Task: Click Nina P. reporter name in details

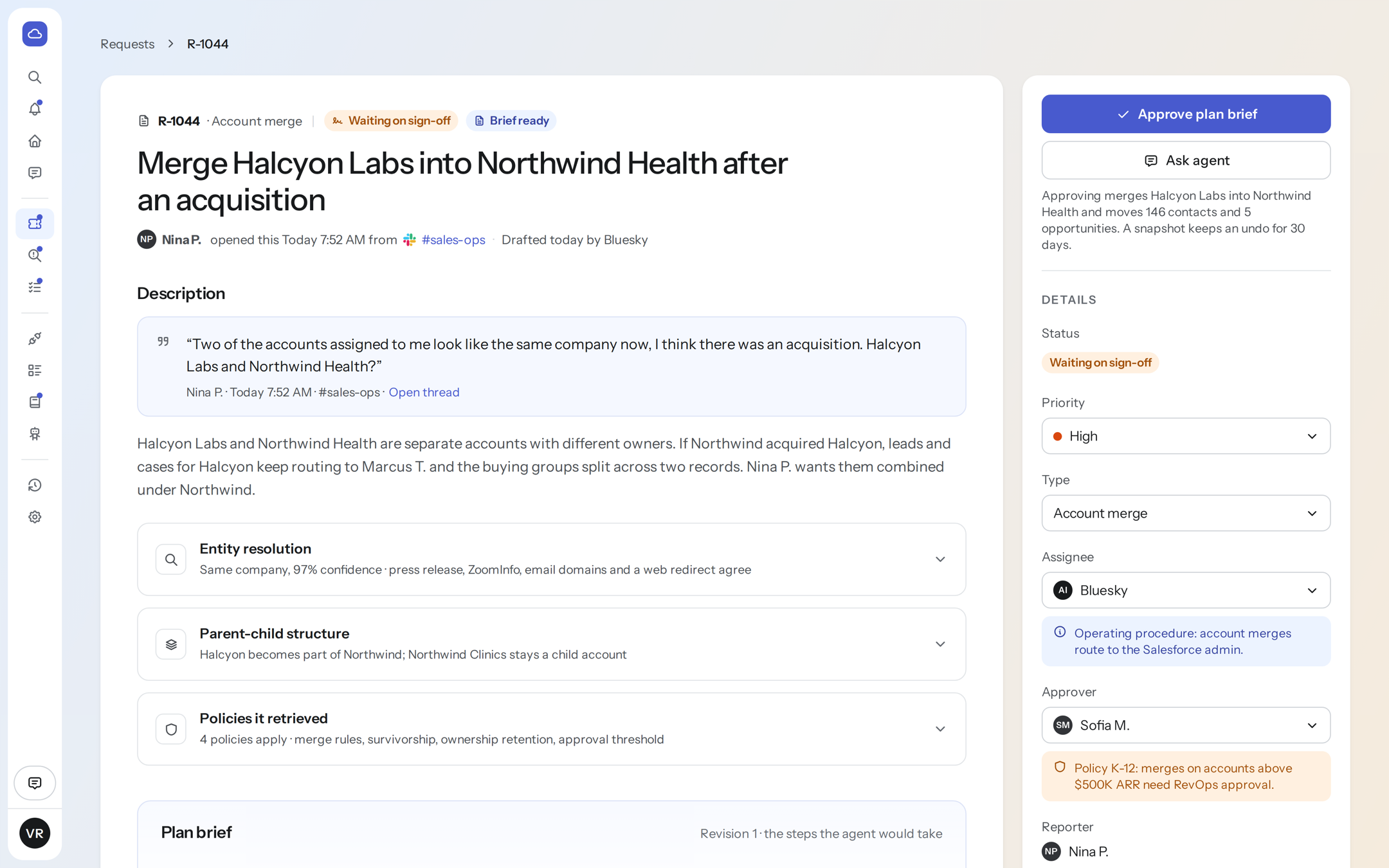Action: pyautogui.click(x=1088, y=851)
